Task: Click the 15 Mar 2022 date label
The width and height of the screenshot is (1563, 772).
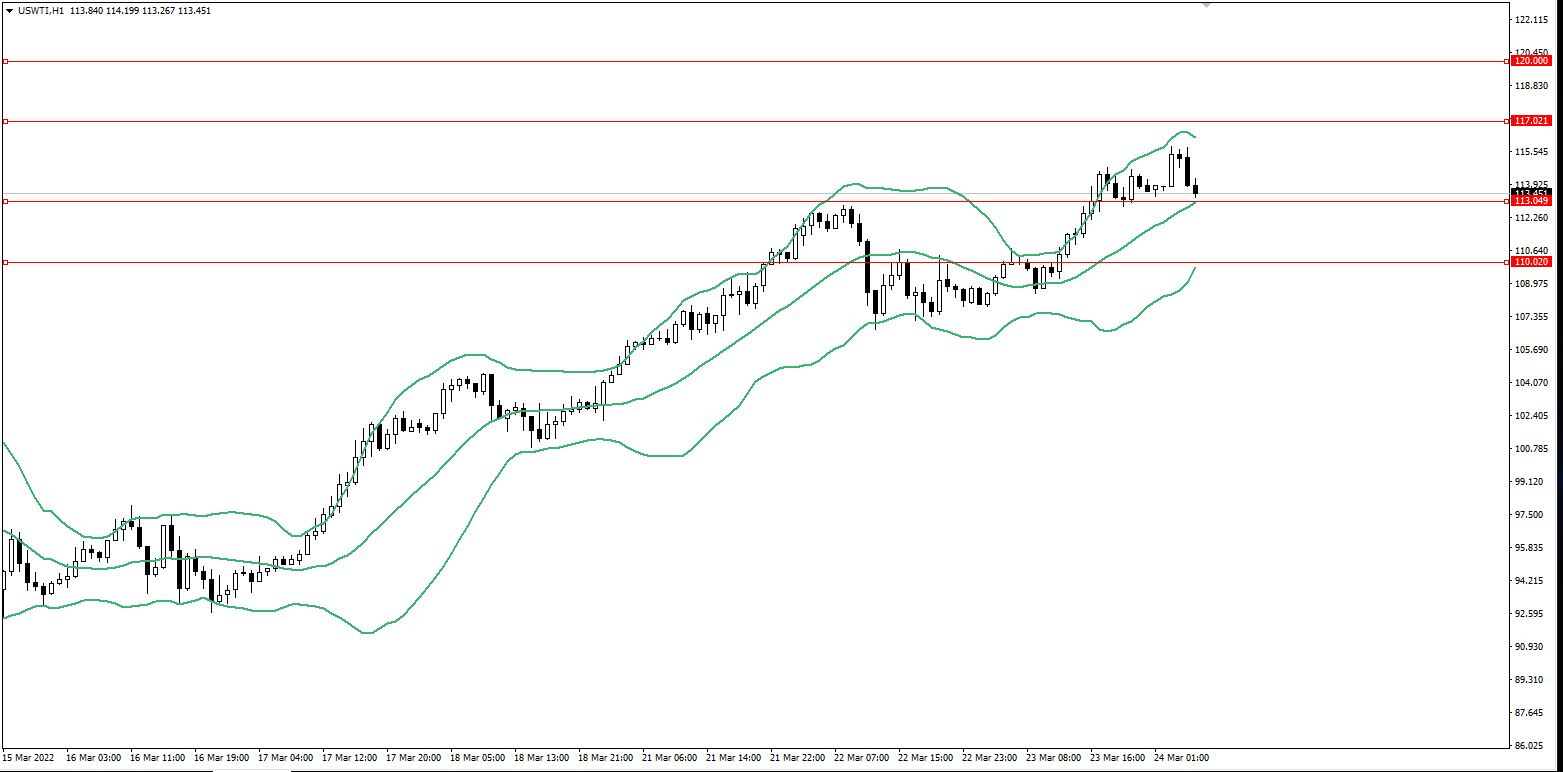Action: (x=27, y=758)
